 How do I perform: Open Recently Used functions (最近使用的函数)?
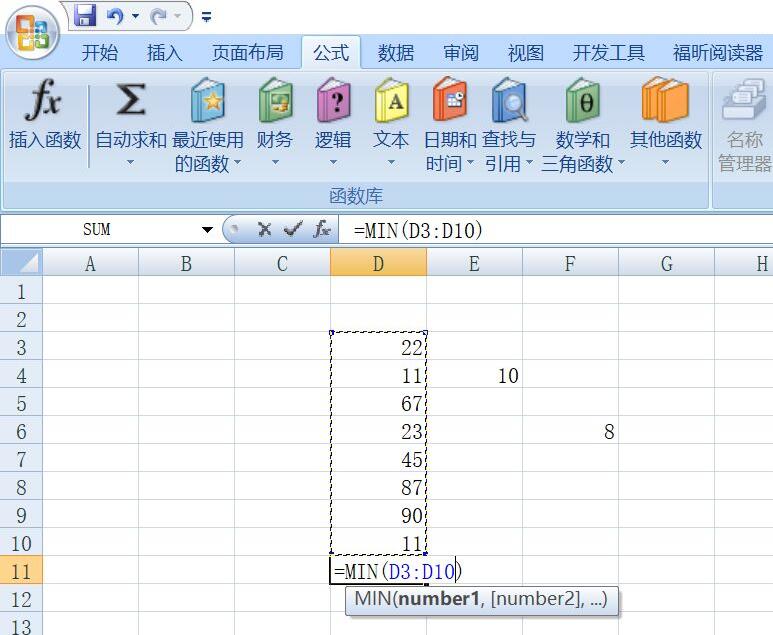(x=208, y=126)
